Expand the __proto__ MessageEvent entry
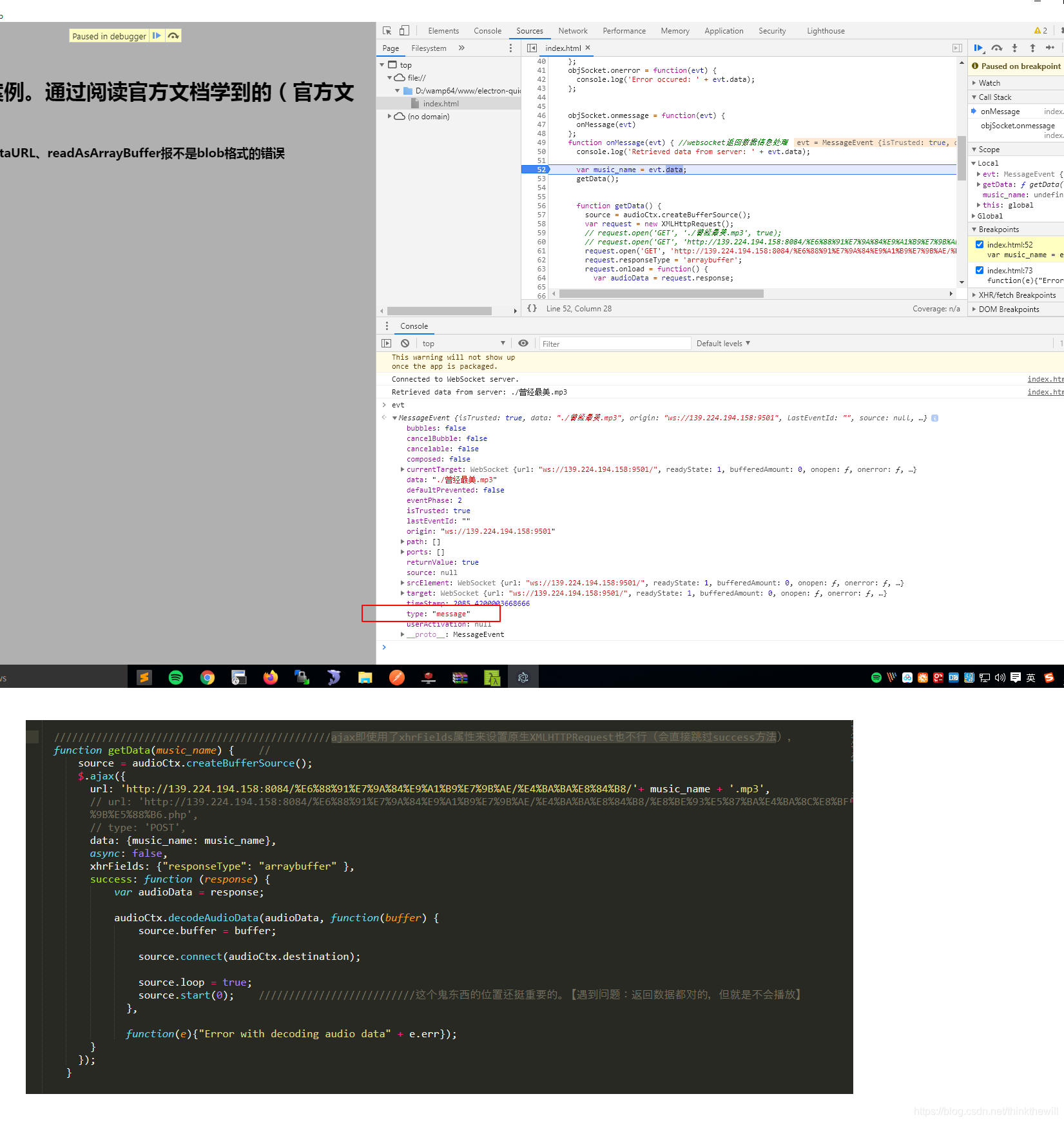This screenshot has height=1123, width=1064. tap(402, 634)
